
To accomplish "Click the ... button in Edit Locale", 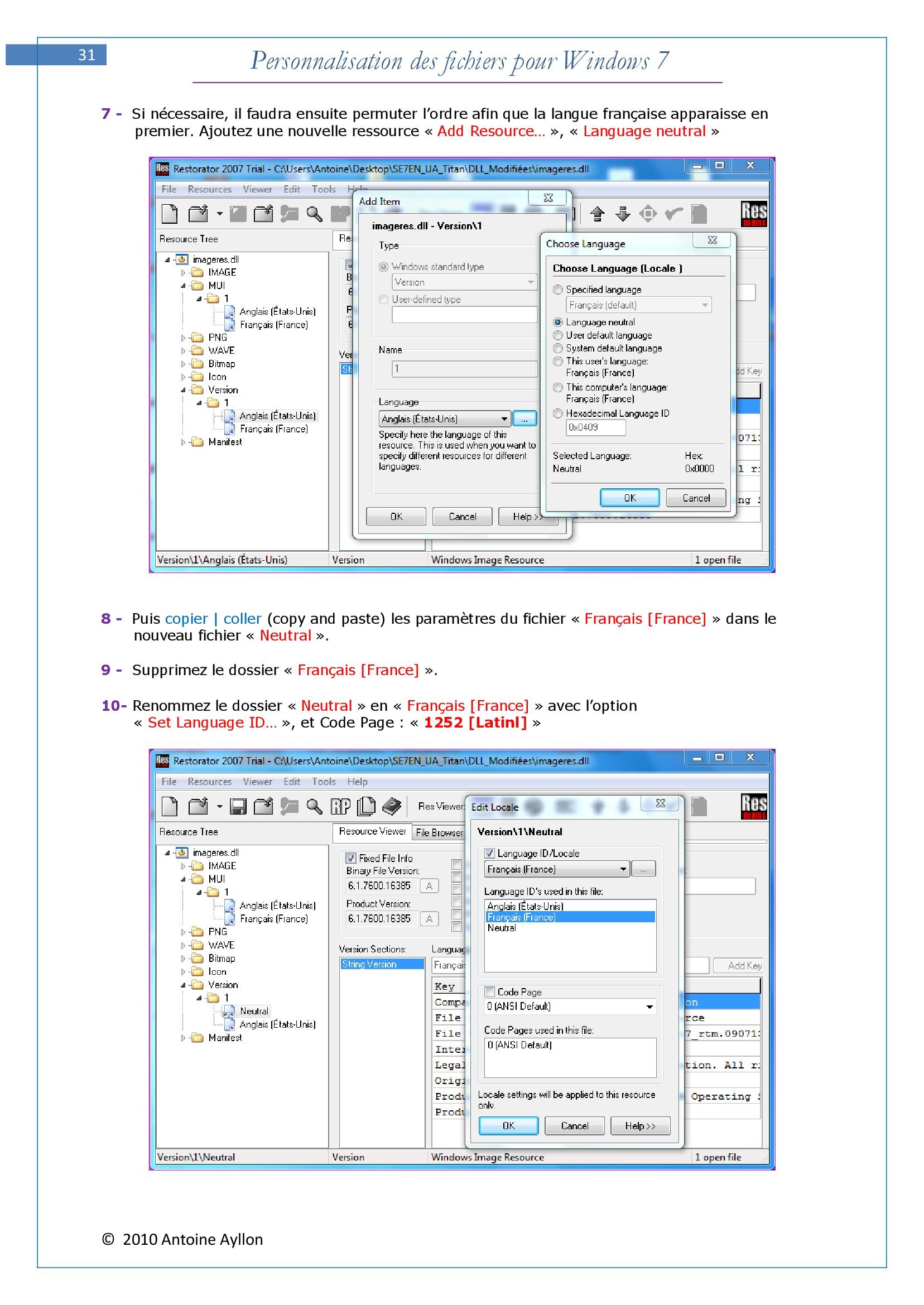I will point(643,869).
